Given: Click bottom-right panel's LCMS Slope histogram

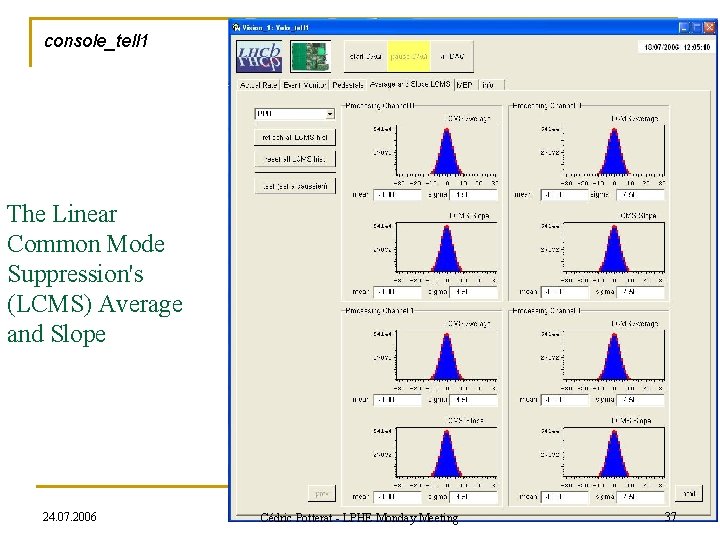Looking at the screenshot, I should [614, 452].
